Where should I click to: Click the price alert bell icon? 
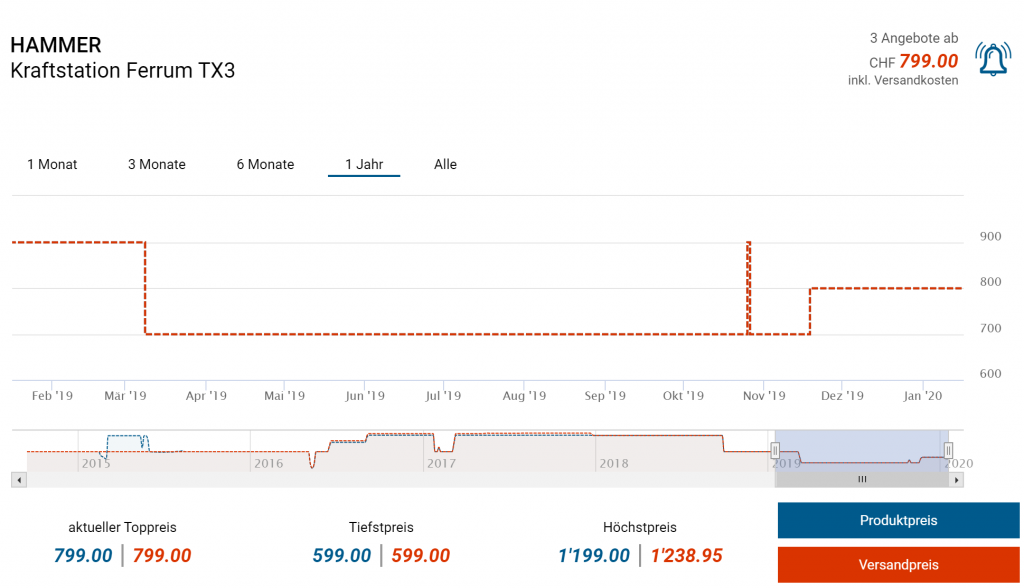point(992,60)
